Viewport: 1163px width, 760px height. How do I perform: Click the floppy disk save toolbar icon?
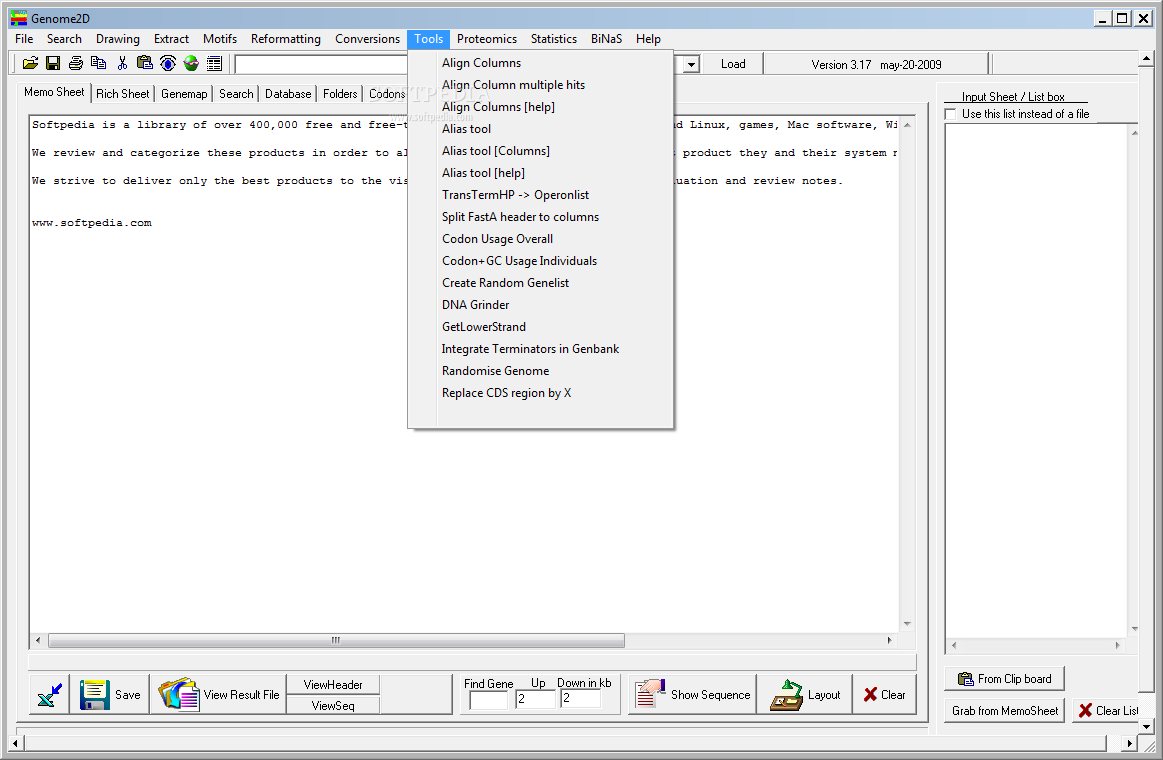coord(53,64)
